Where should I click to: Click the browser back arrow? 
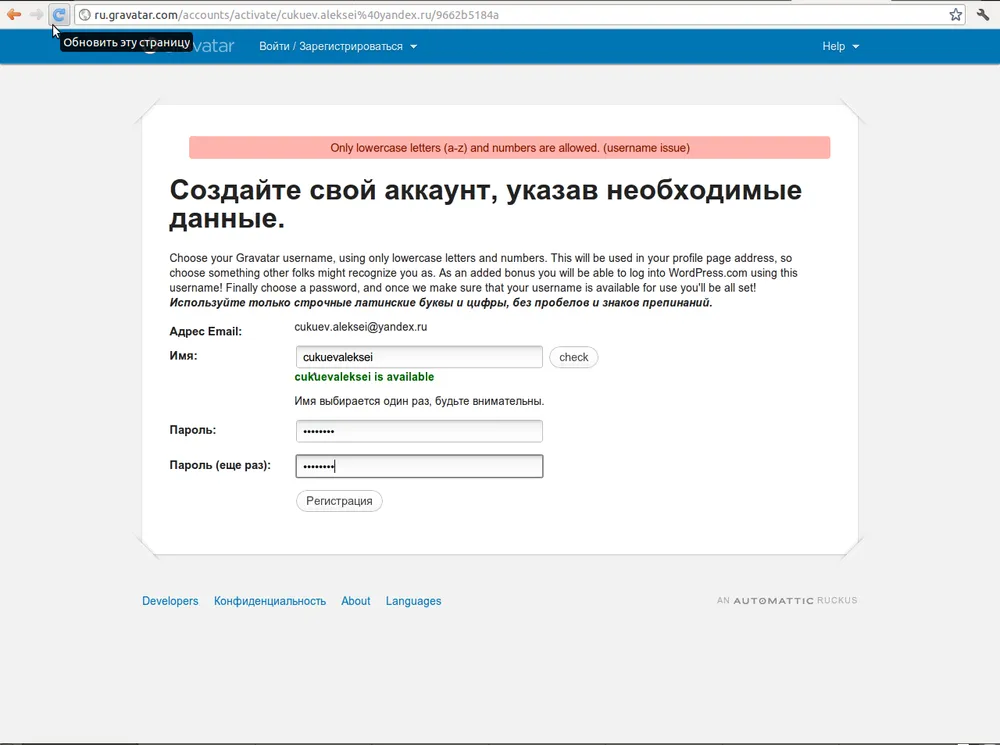pos(14,15)
